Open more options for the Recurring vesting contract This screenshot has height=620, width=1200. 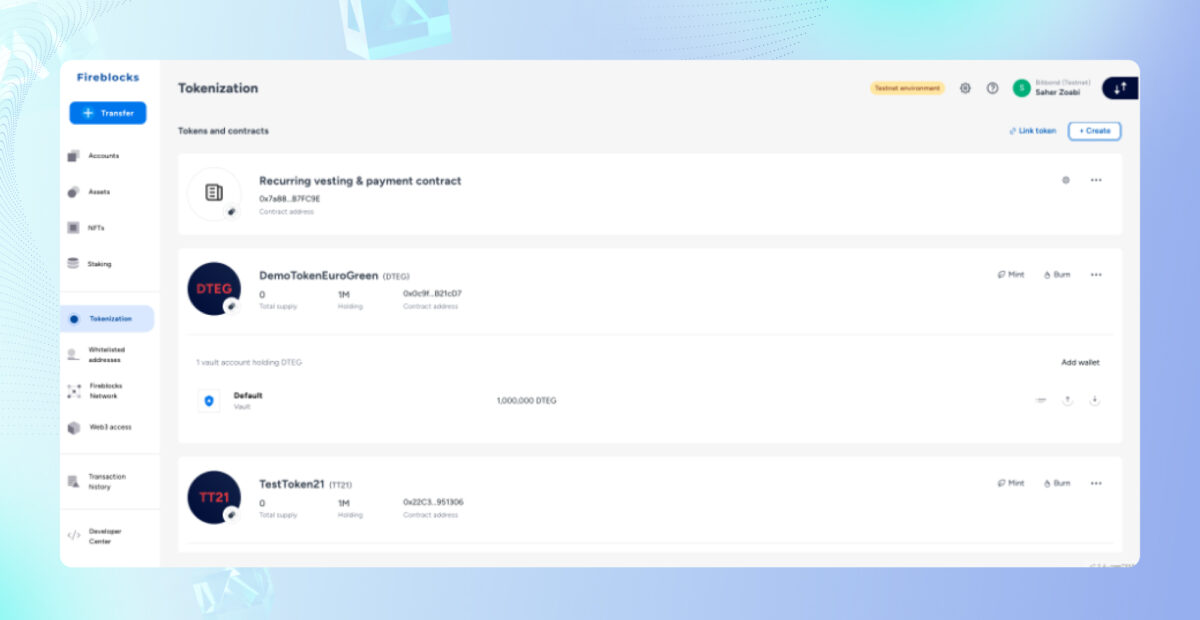1096,180
